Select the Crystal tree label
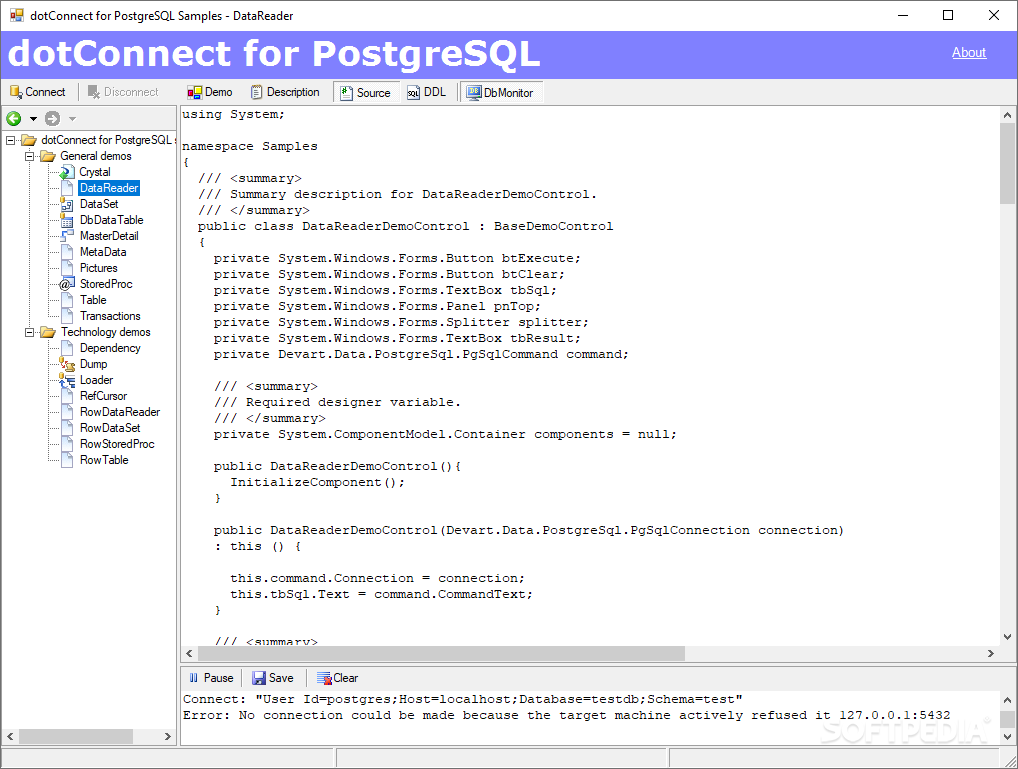 pyautogui.click(x=95, y=172)
